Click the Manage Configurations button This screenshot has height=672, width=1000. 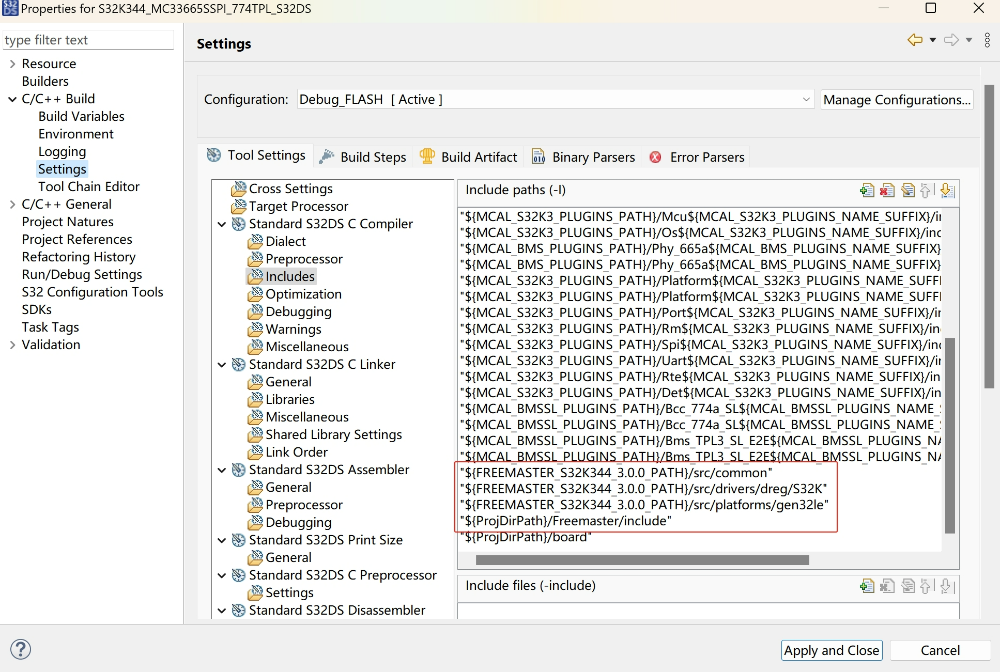(x=896, y=100)
